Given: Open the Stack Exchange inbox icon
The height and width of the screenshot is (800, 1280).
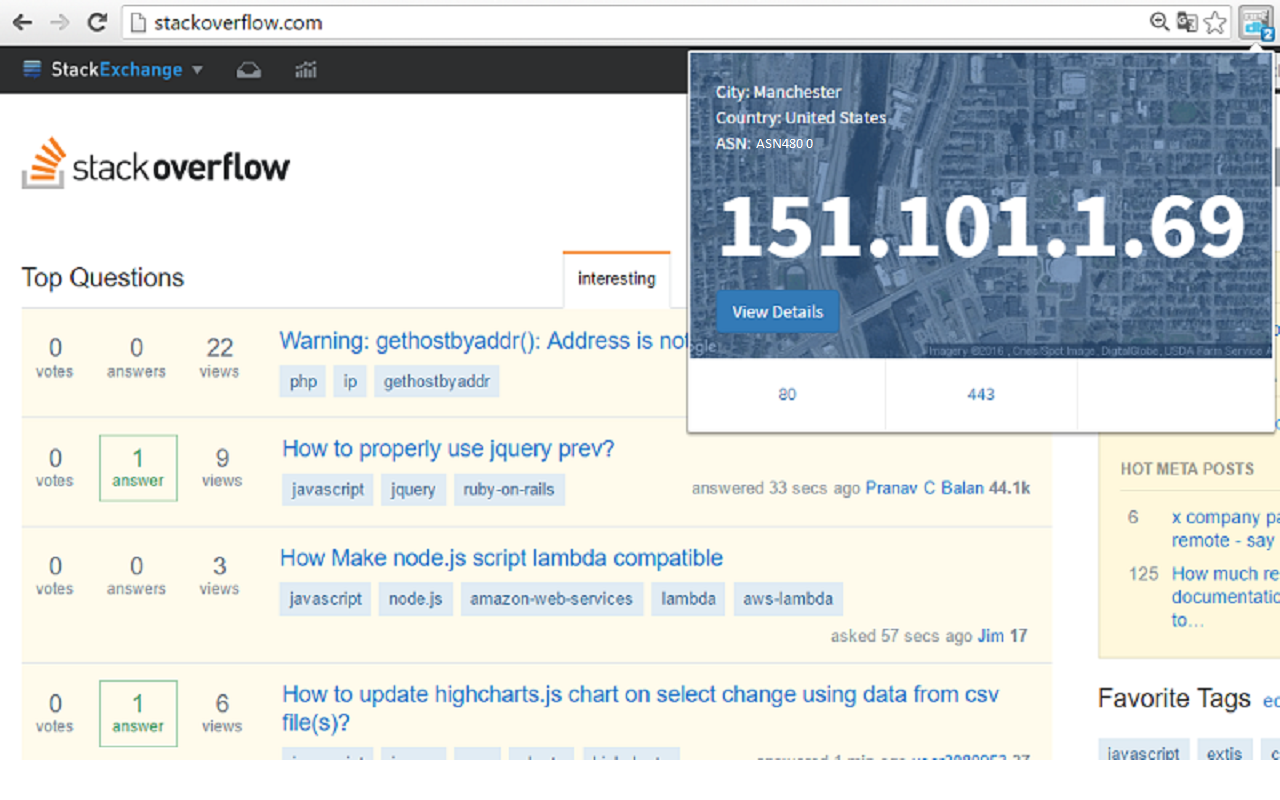Looking at the screenshot, I should (x=248, y=69).
